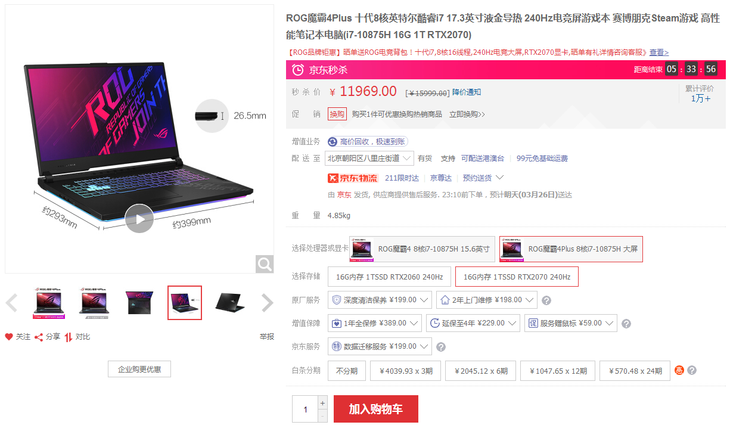
Task: Click the heart 关注 icon
Action: coord(9,337)
